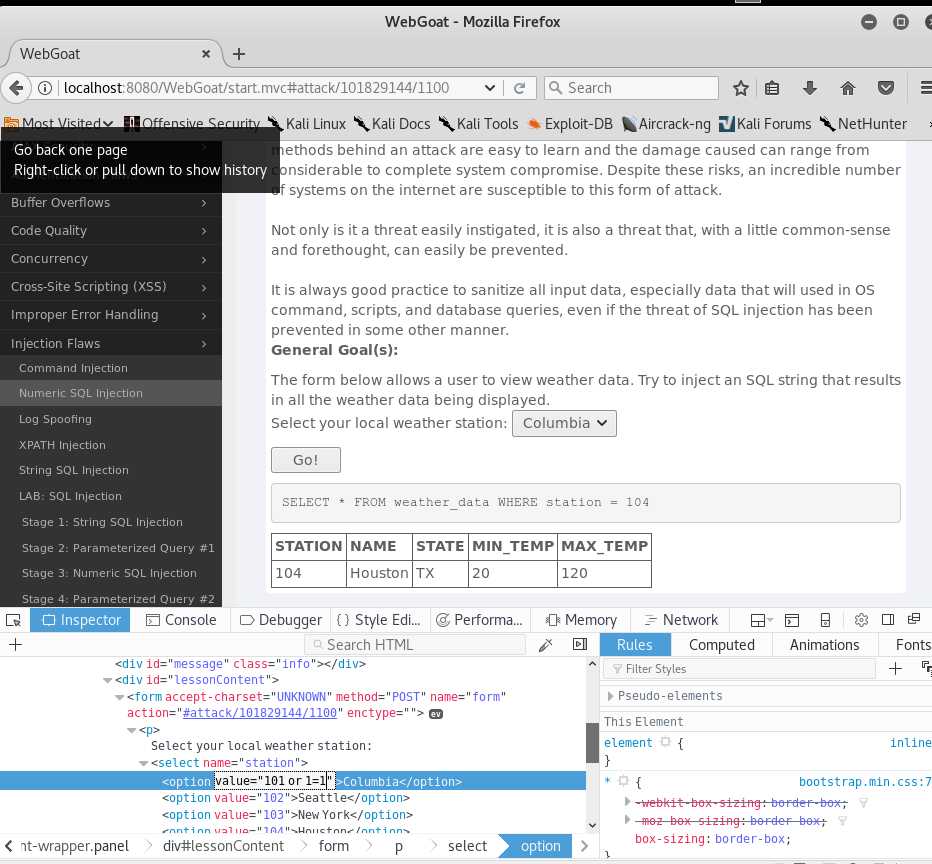Click the 'ev' event listener badge on form
932x864 pixels.
[x=436, y=714]
